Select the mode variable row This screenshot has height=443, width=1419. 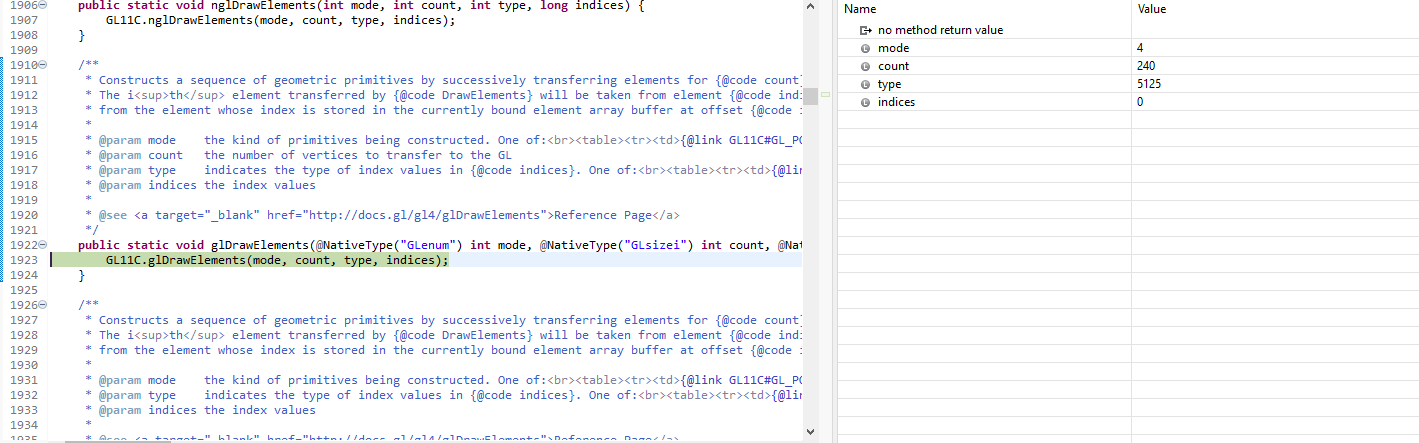pos(1128,48)
